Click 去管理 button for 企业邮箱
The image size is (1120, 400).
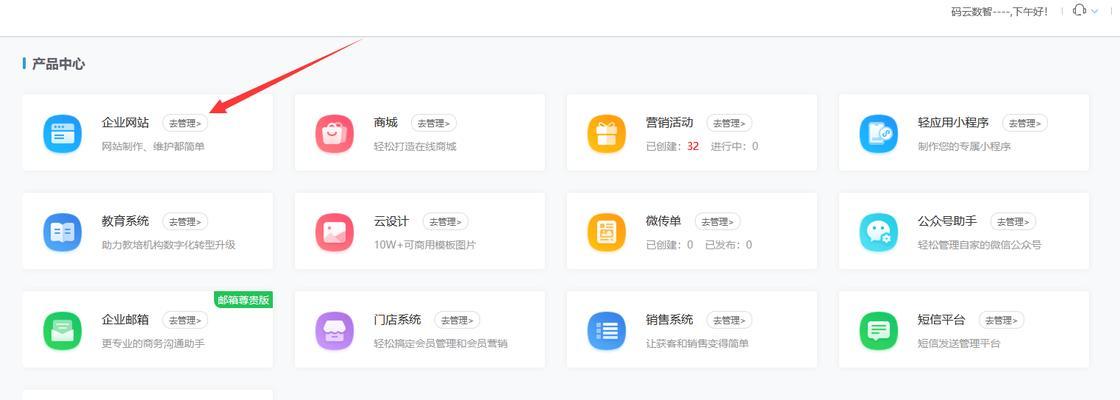(185, 320)
